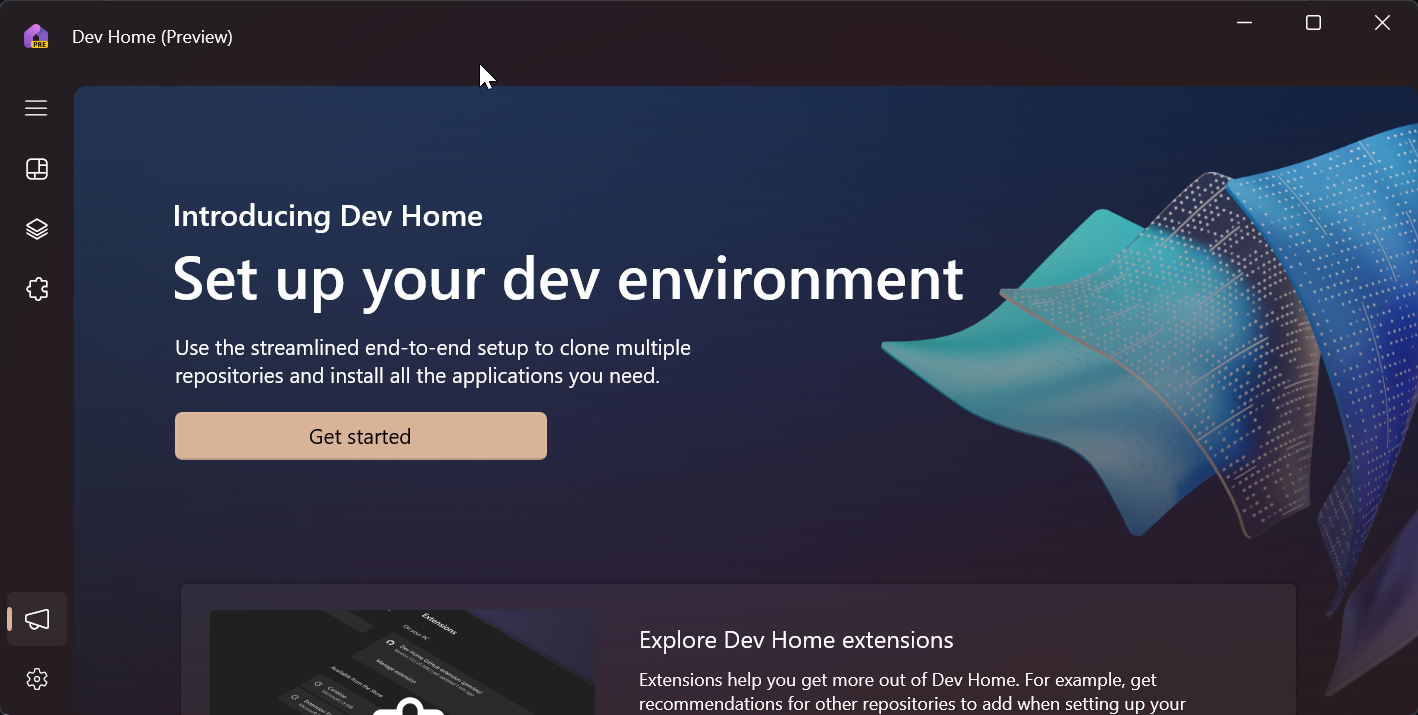Click the "Introducing Dev Home" text

point(328,216)
